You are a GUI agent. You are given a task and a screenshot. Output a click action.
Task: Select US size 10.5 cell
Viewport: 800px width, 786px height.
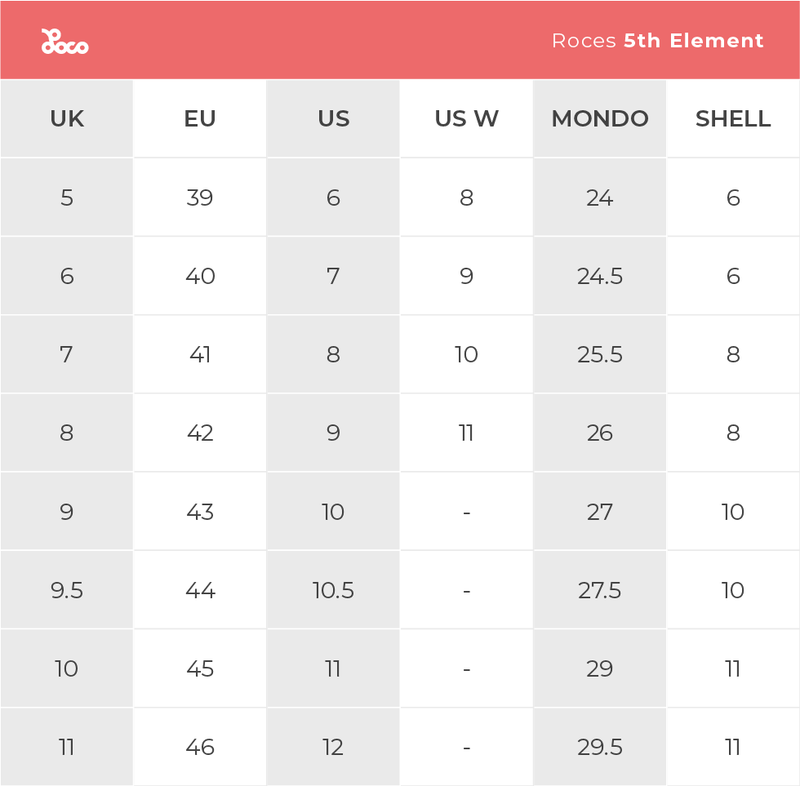tap(333, 590)
